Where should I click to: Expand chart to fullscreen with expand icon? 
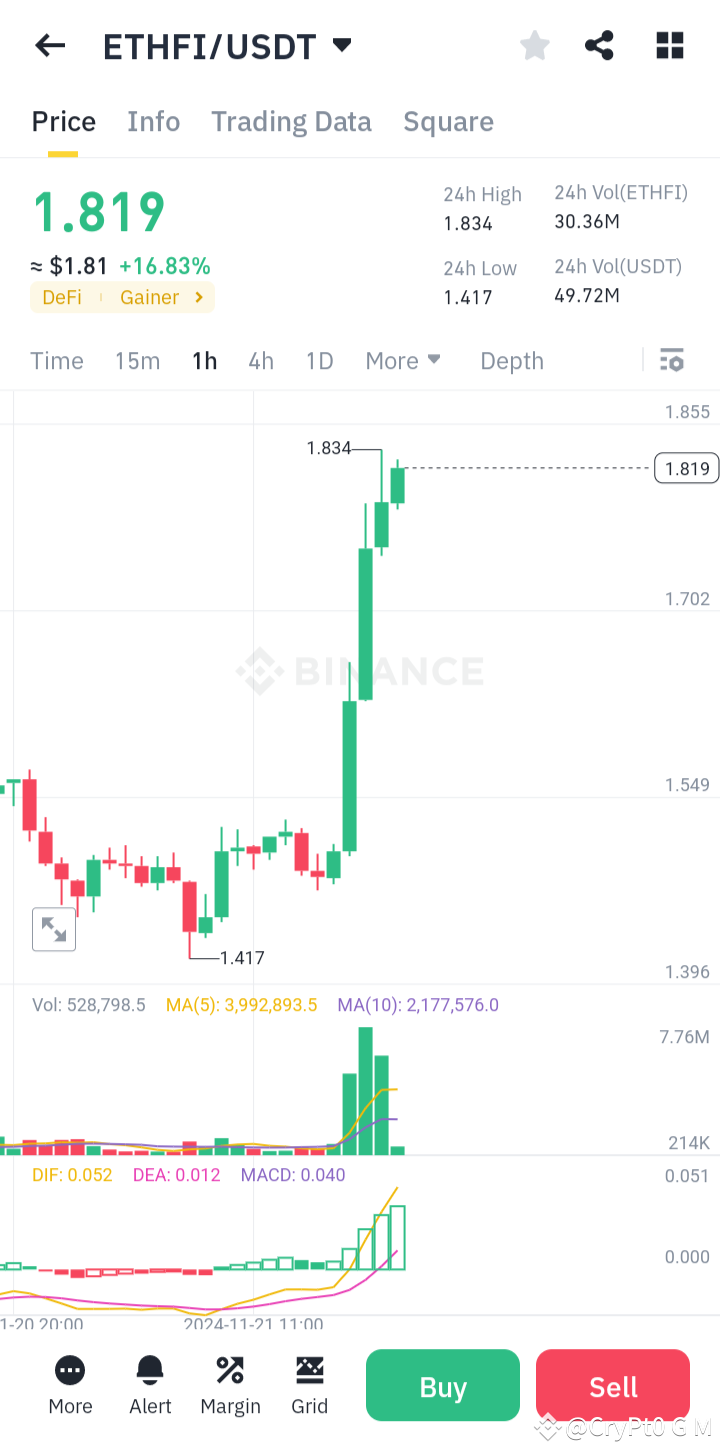click(53, 928)
